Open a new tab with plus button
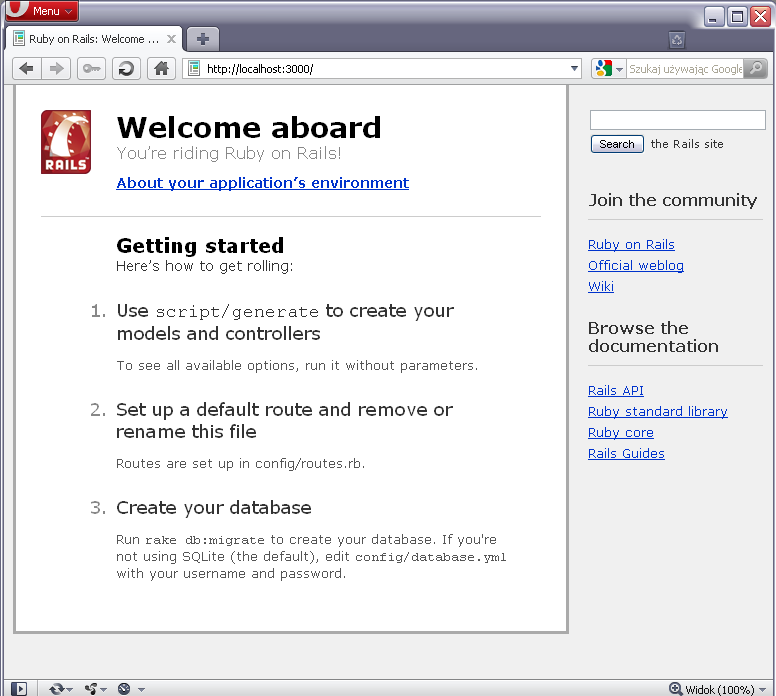776x696 pixels. [203, 39]
